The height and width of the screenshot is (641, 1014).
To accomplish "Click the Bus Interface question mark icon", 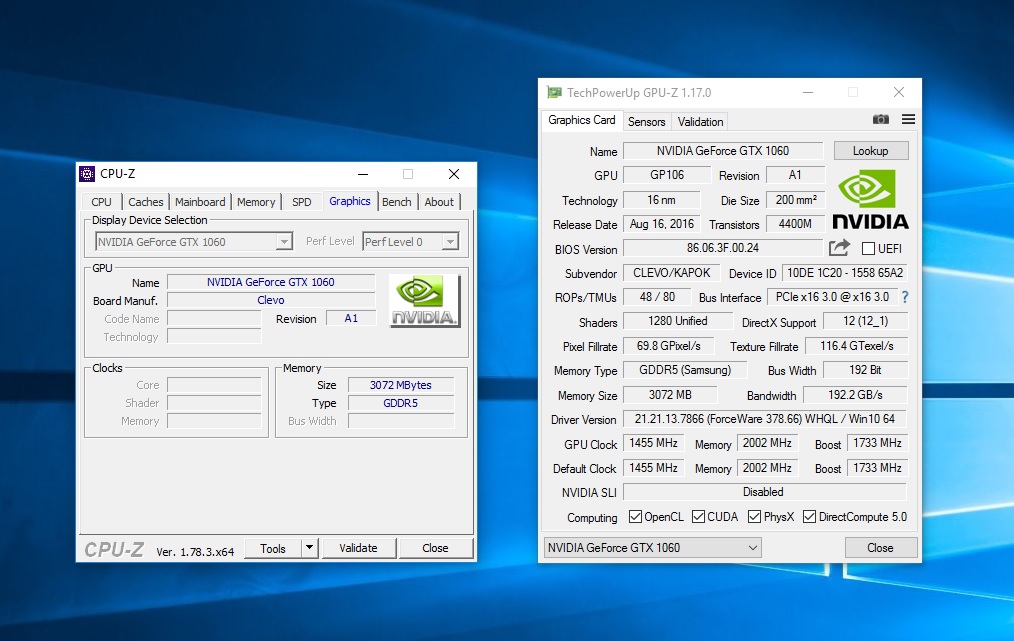I will [x=905, y=297].
